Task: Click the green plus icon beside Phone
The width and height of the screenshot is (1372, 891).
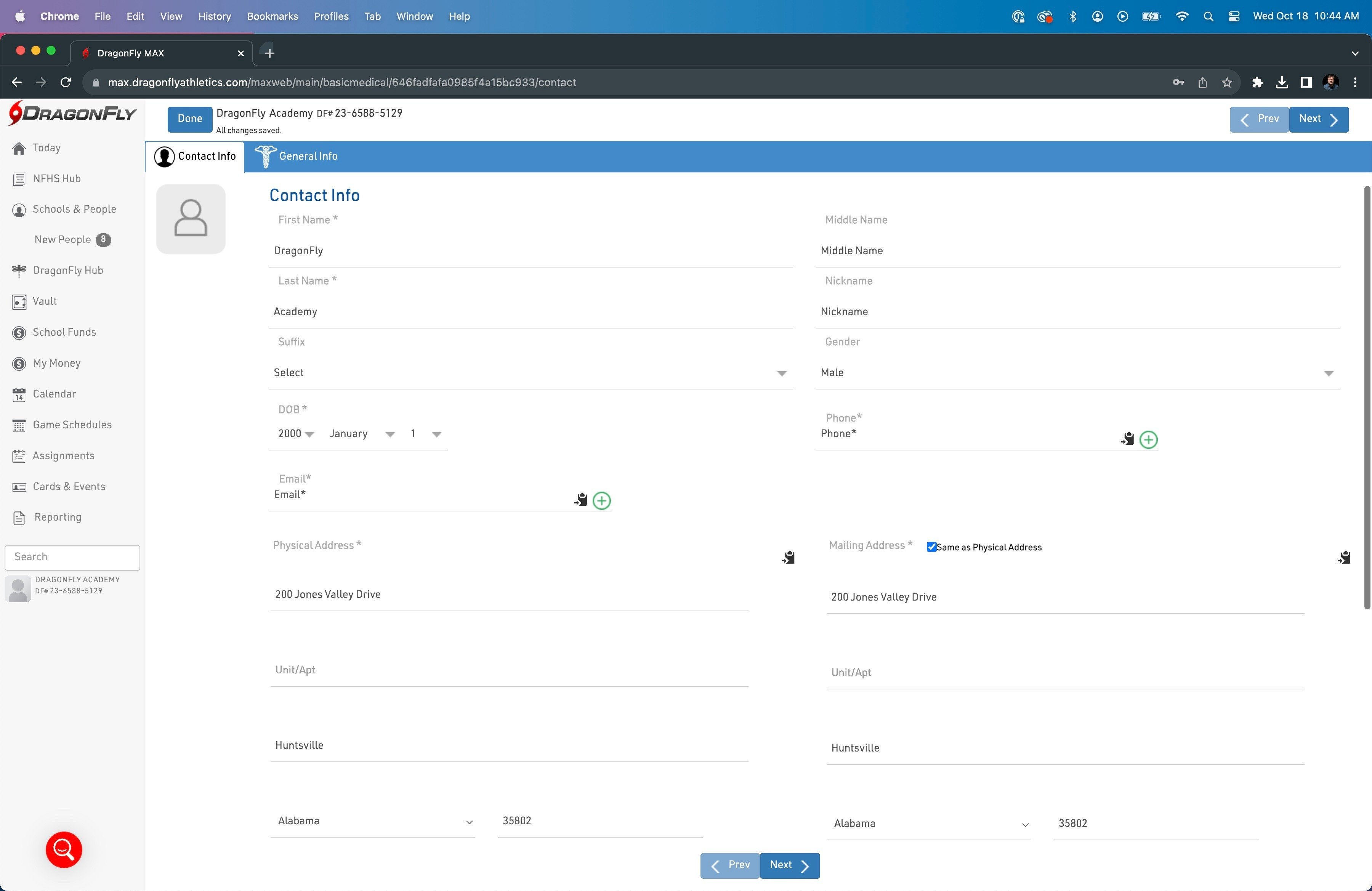Action: pyautogui.click(x=1148, y=440)
